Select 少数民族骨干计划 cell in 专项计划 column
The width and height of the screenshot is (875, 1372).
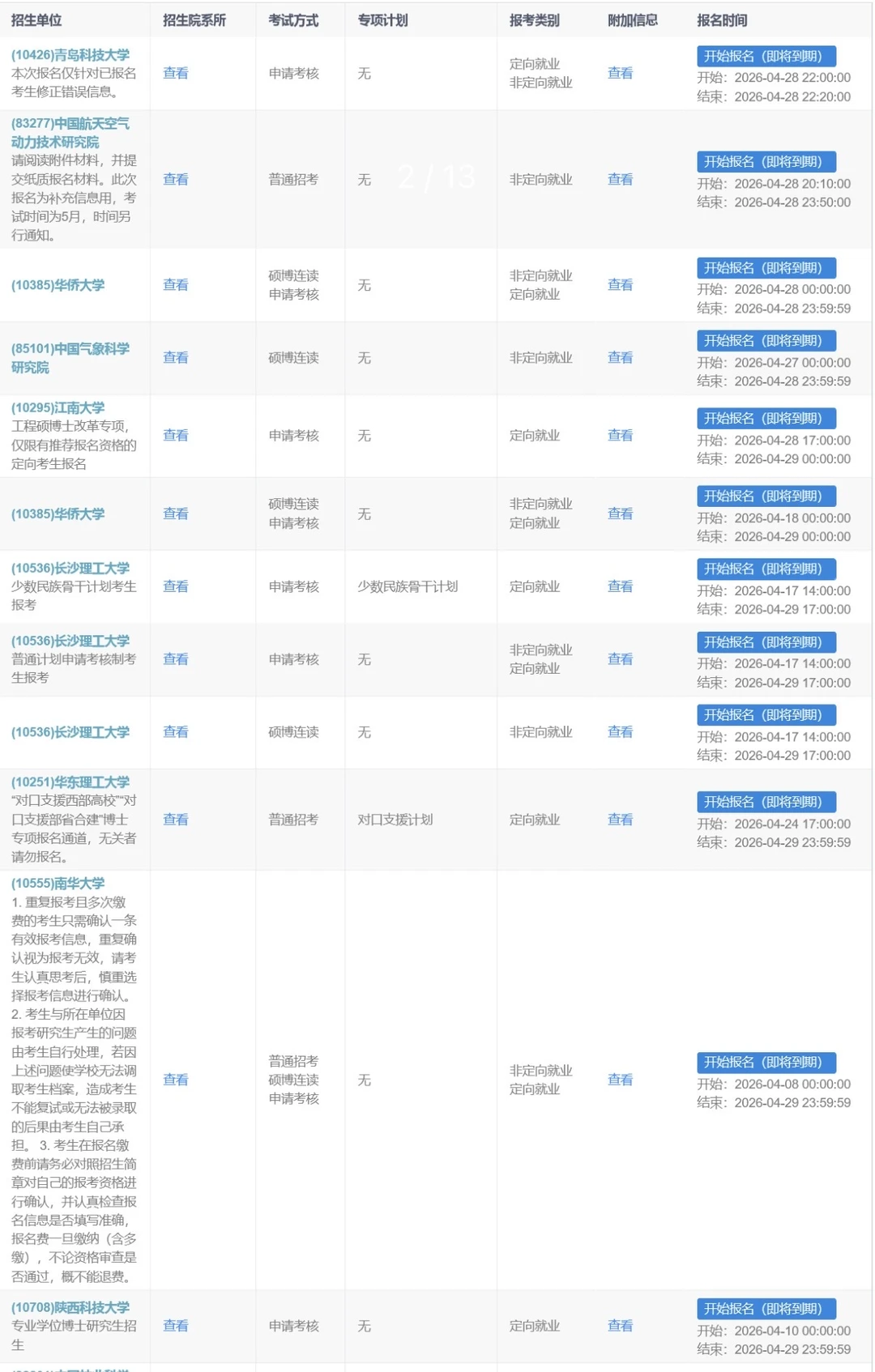408,586
